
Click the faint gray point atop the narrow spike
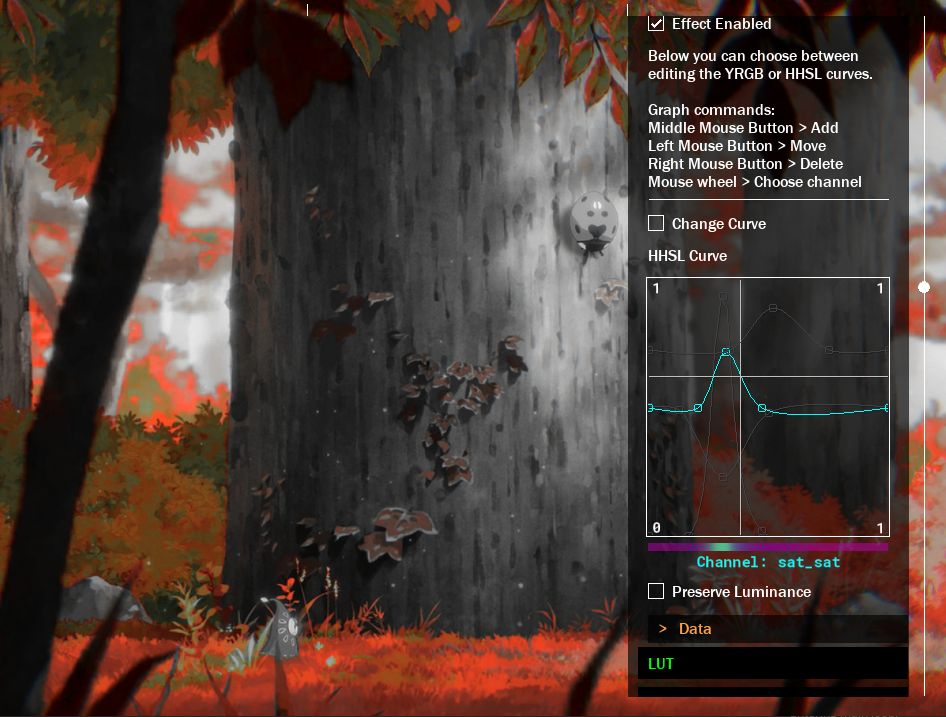[723, 296]
